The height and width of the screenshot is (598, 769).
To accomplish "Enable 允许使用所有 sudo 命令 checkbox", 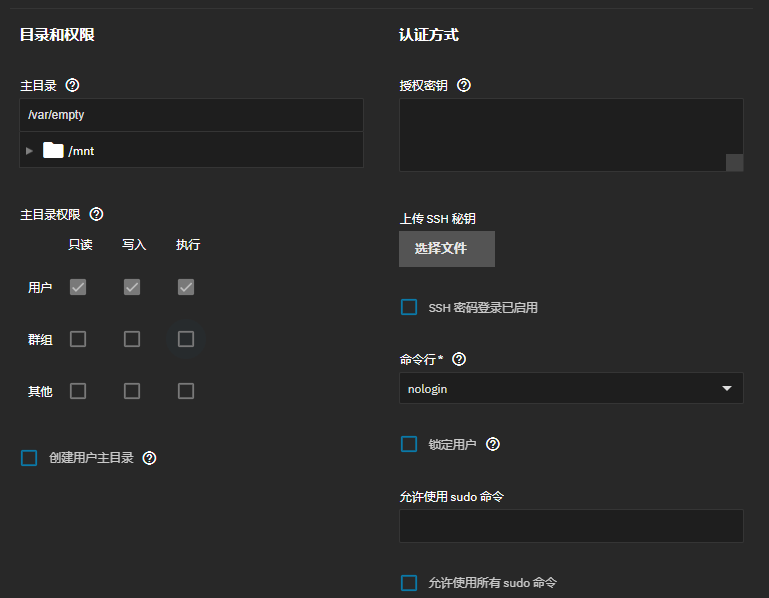I will click(x=409, y=582).
